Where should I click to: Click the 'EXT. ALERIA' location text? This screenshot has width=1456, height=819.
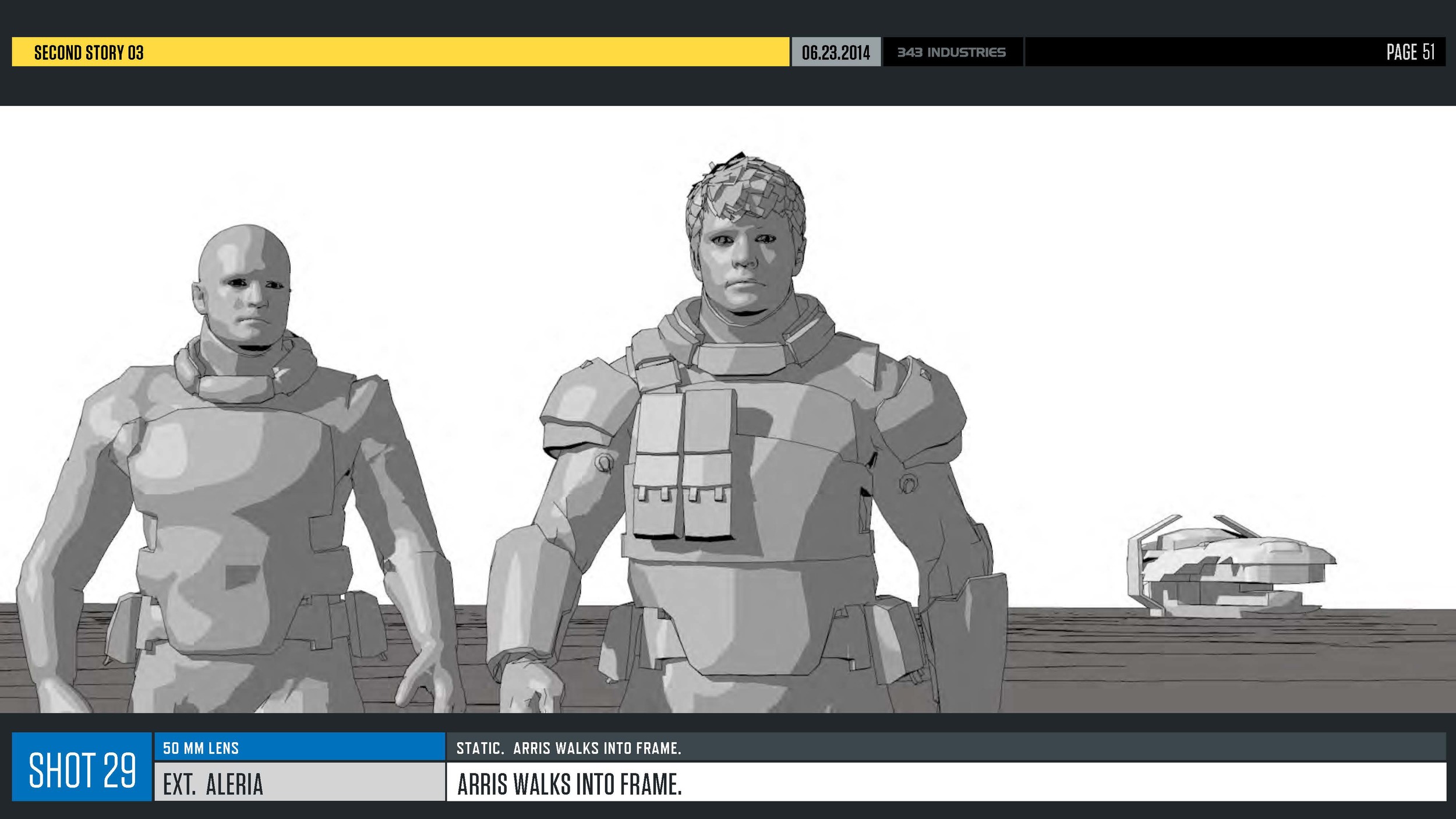[213, 785]
